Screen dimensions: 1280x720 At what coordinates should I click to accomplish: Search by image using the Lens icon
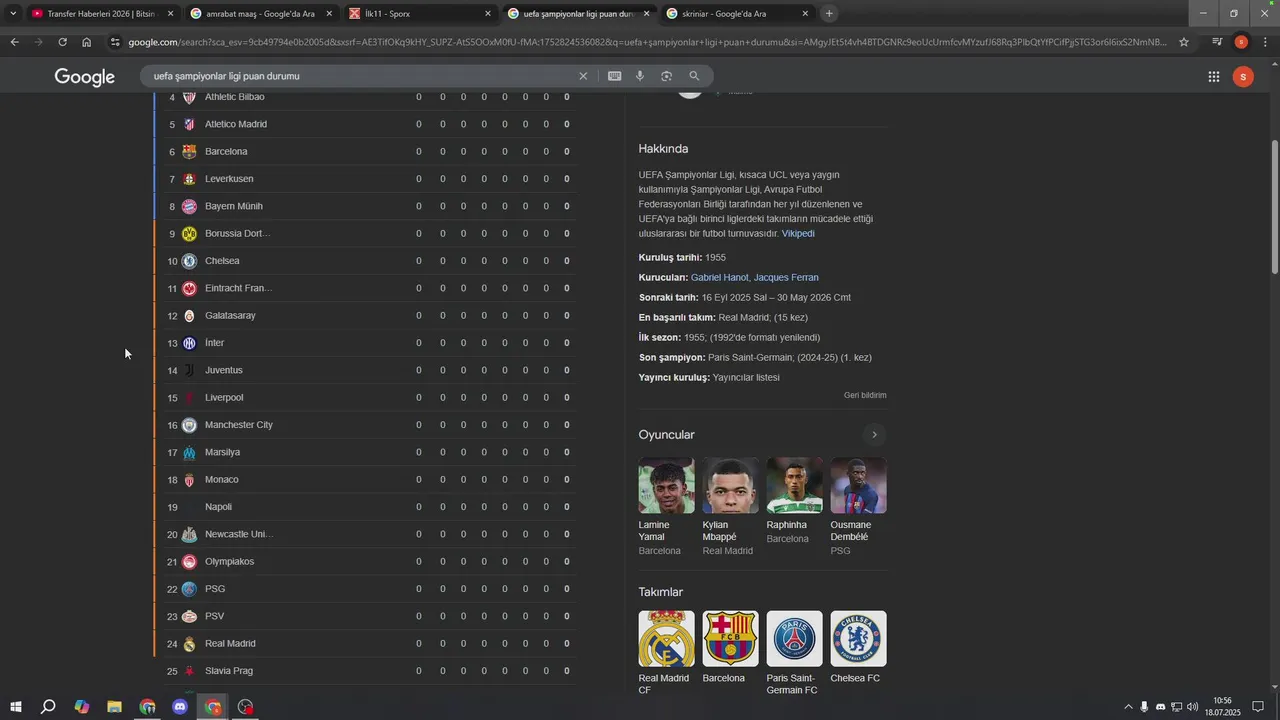point(666,76)
